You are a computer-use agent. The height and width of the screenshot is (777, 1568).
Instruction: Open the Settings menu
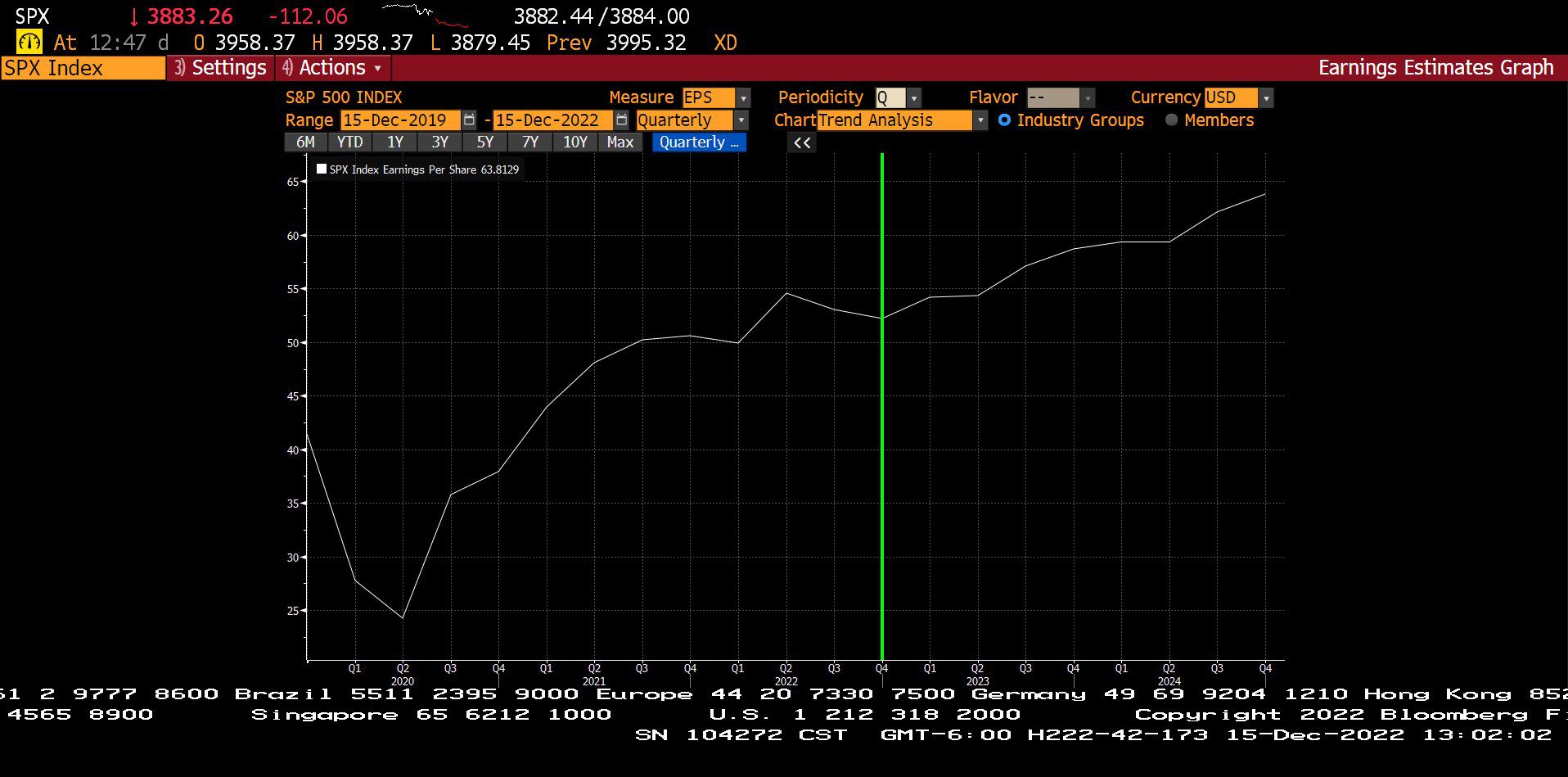tap(220, 67)
